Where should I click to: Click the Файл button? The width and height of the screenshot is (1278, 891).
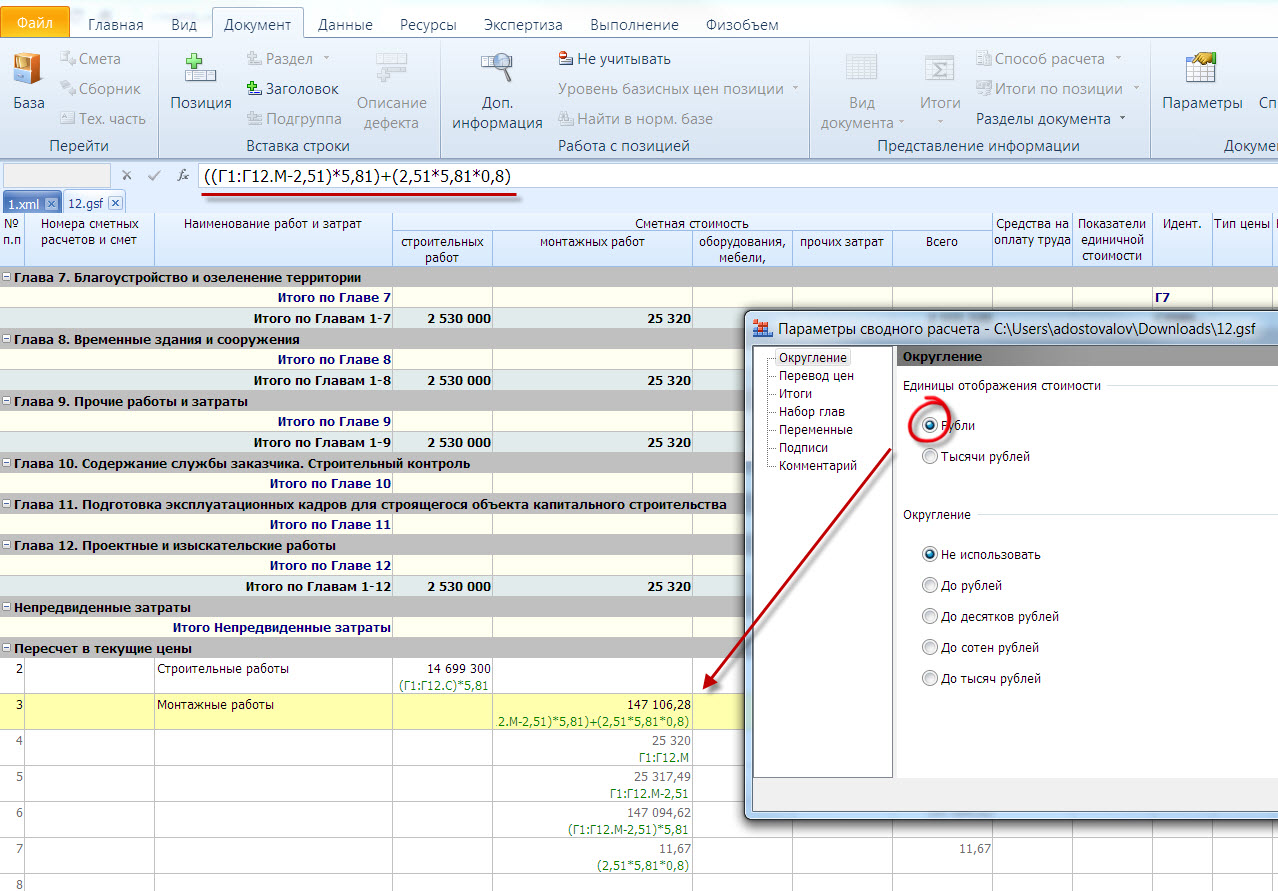click(35, 21)
